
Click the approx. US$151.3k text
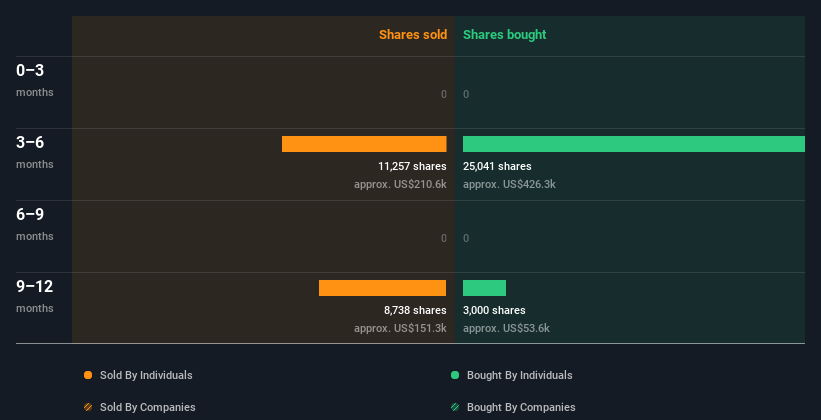point(400,328)
